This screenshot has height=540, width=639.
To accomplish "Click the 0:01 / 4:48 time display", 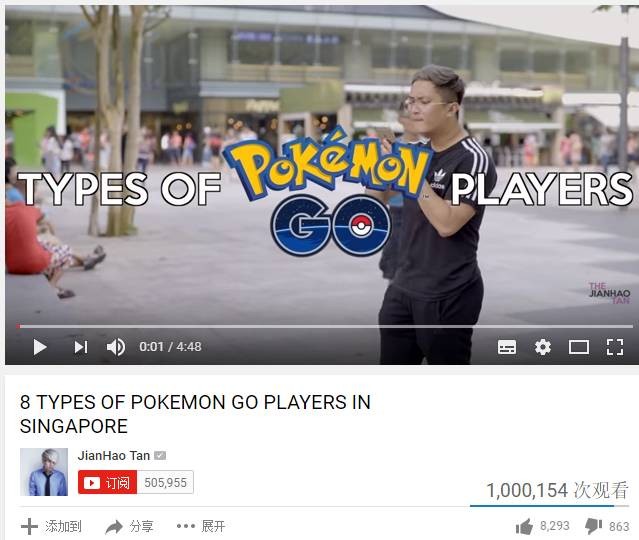I will [170, 347].
